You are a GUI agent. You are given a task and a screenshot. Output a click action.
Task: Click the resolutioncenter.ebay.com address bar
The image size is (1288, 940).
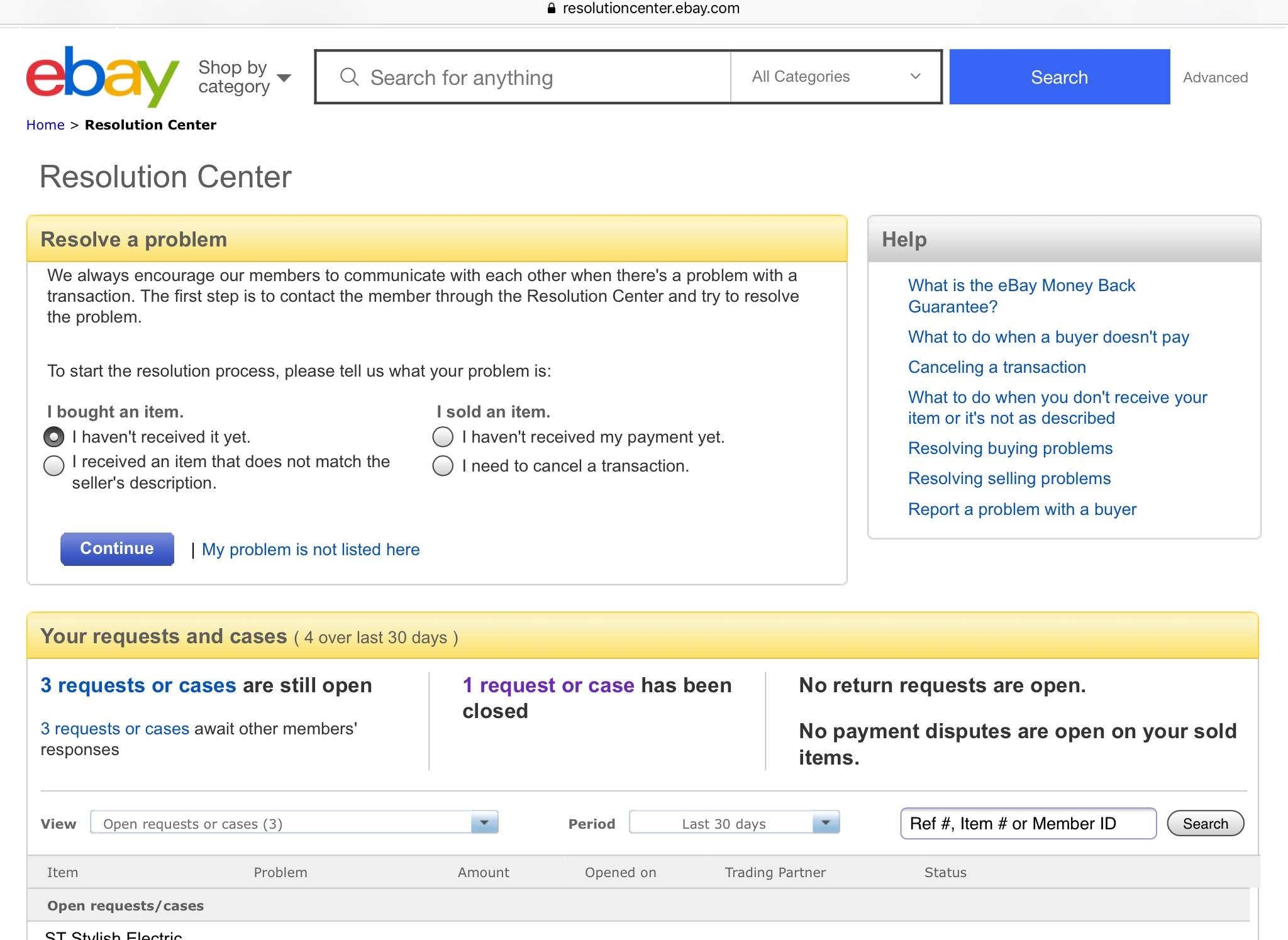pos(651,8)
